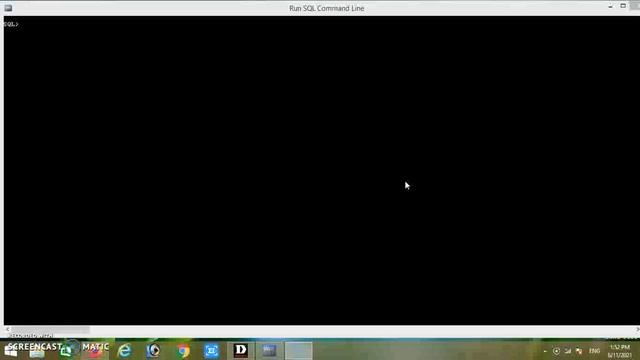Image resolution: width=640 pixels, height=360 pixels.
Task: Open the SQL Command Line window system menu icon
Action: tap(8, 8)
